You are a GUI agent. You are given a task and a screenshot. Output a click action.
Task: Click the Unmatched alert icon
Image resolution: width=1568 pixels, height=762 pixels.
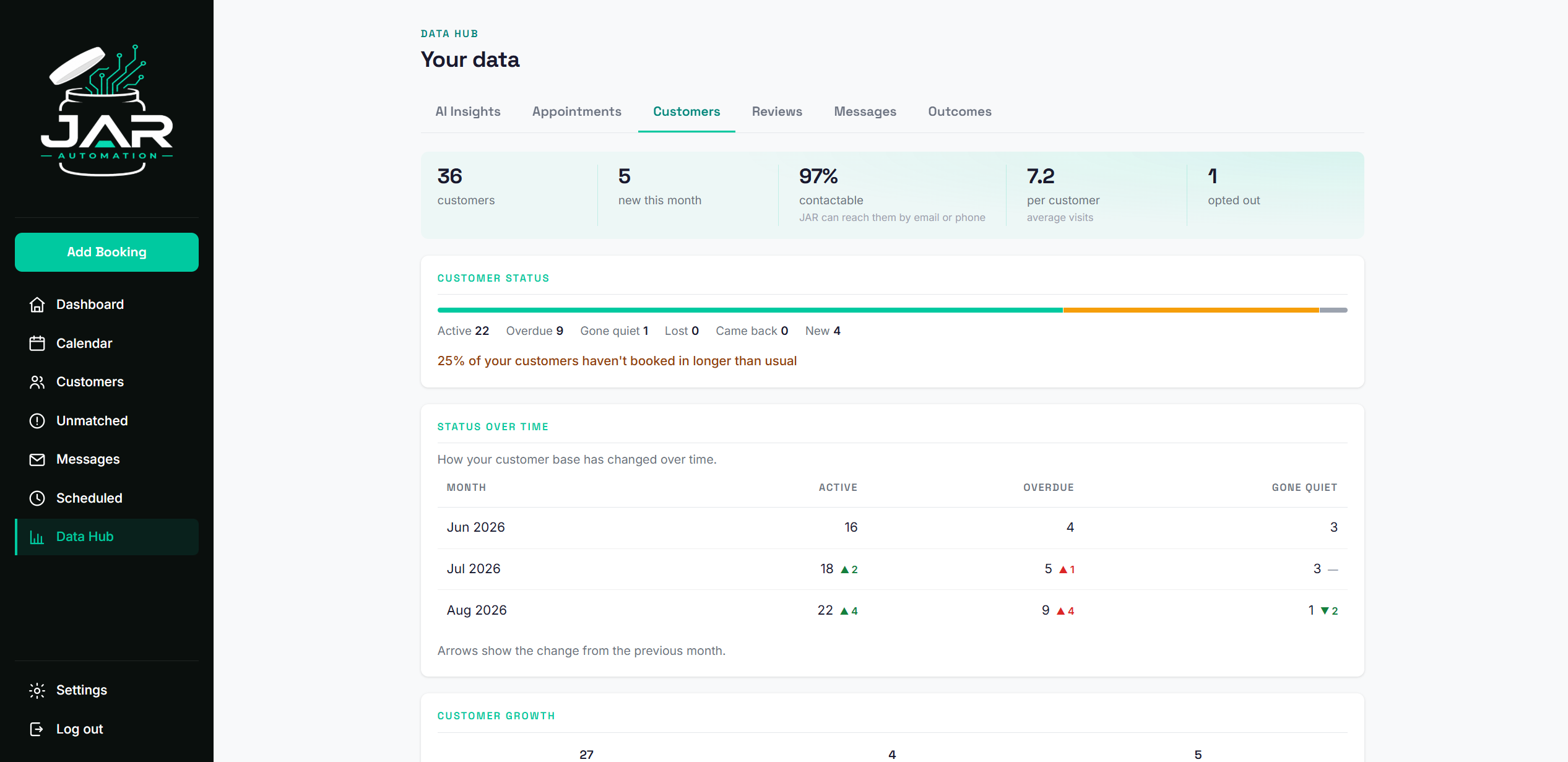(37, 421)
